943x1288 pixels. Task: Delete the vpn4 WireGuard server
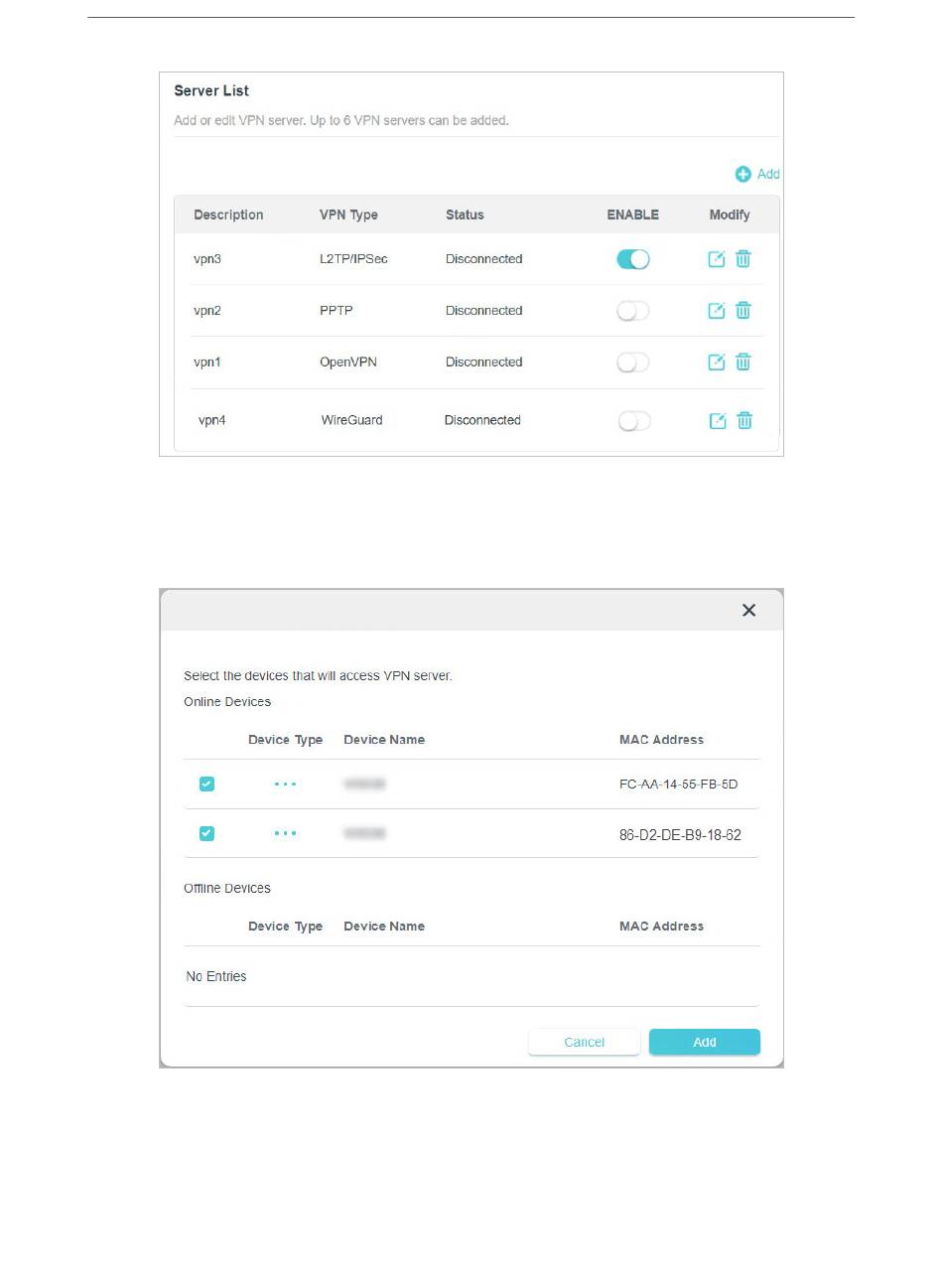pyautogui.click(x=744, y=421)
